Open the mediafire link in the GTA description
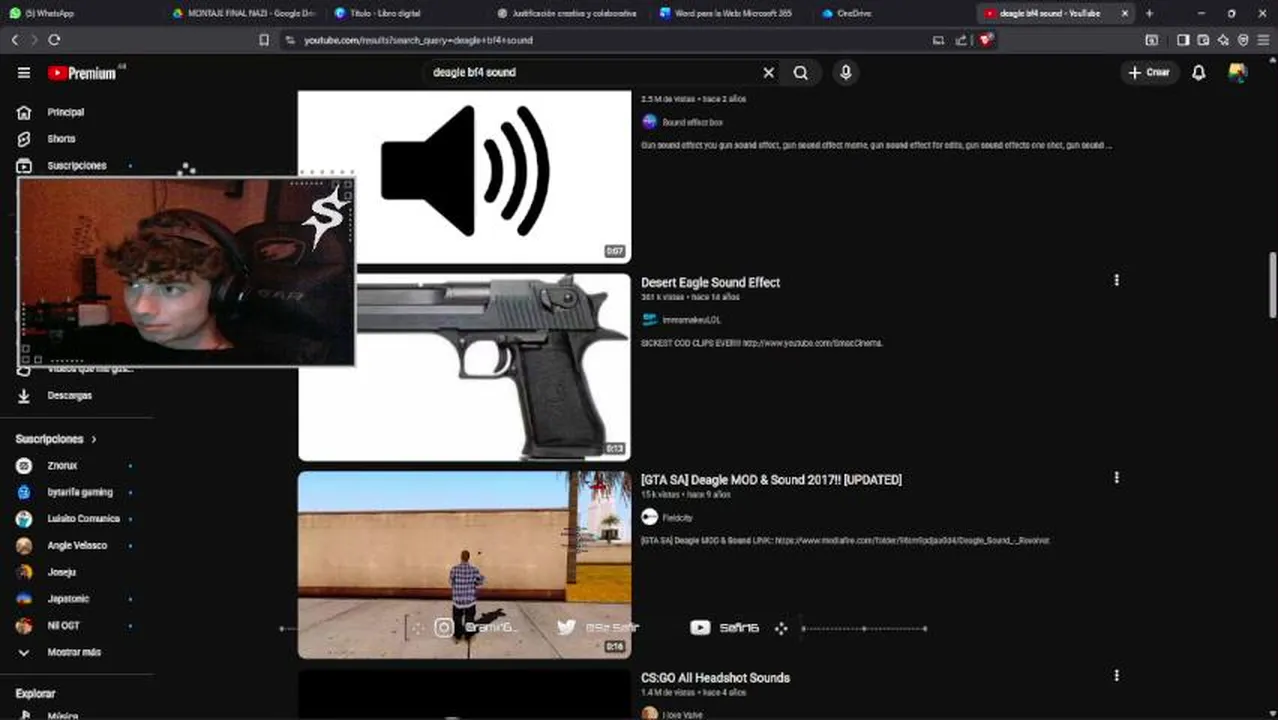 [x=912, y=540]
